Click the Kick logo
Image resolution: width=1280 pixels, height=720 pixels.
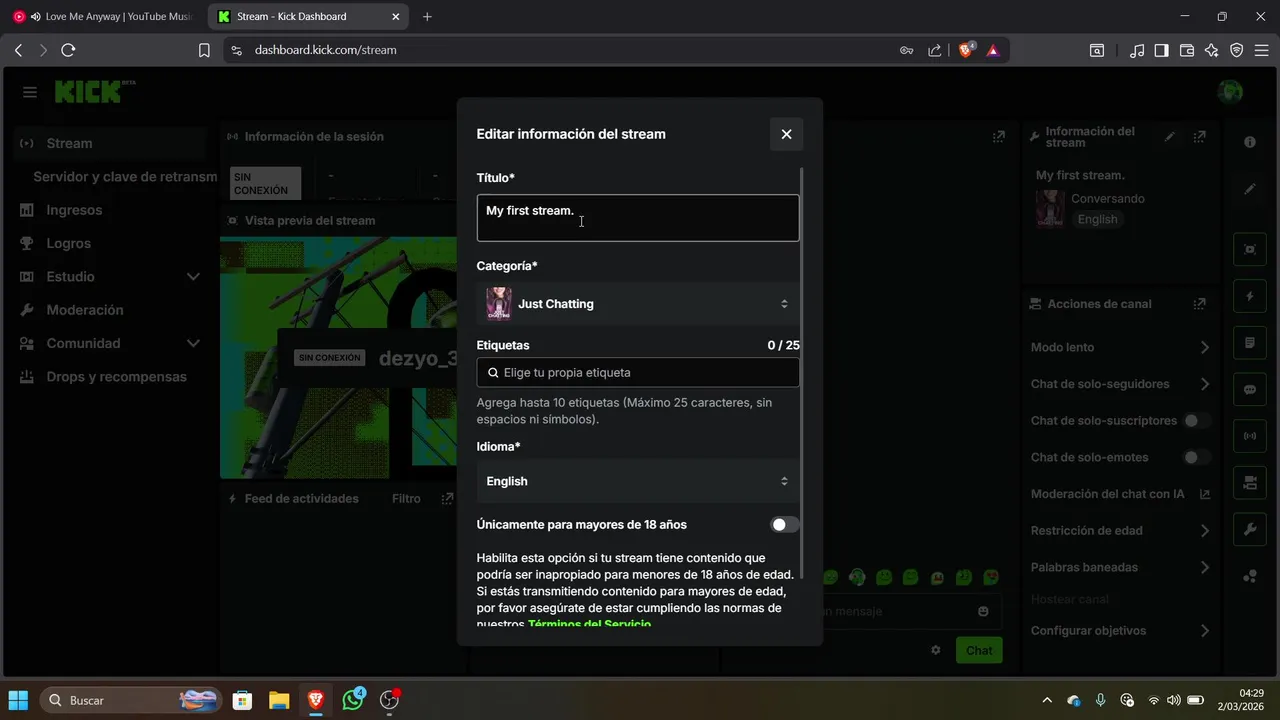coord(89,92)
